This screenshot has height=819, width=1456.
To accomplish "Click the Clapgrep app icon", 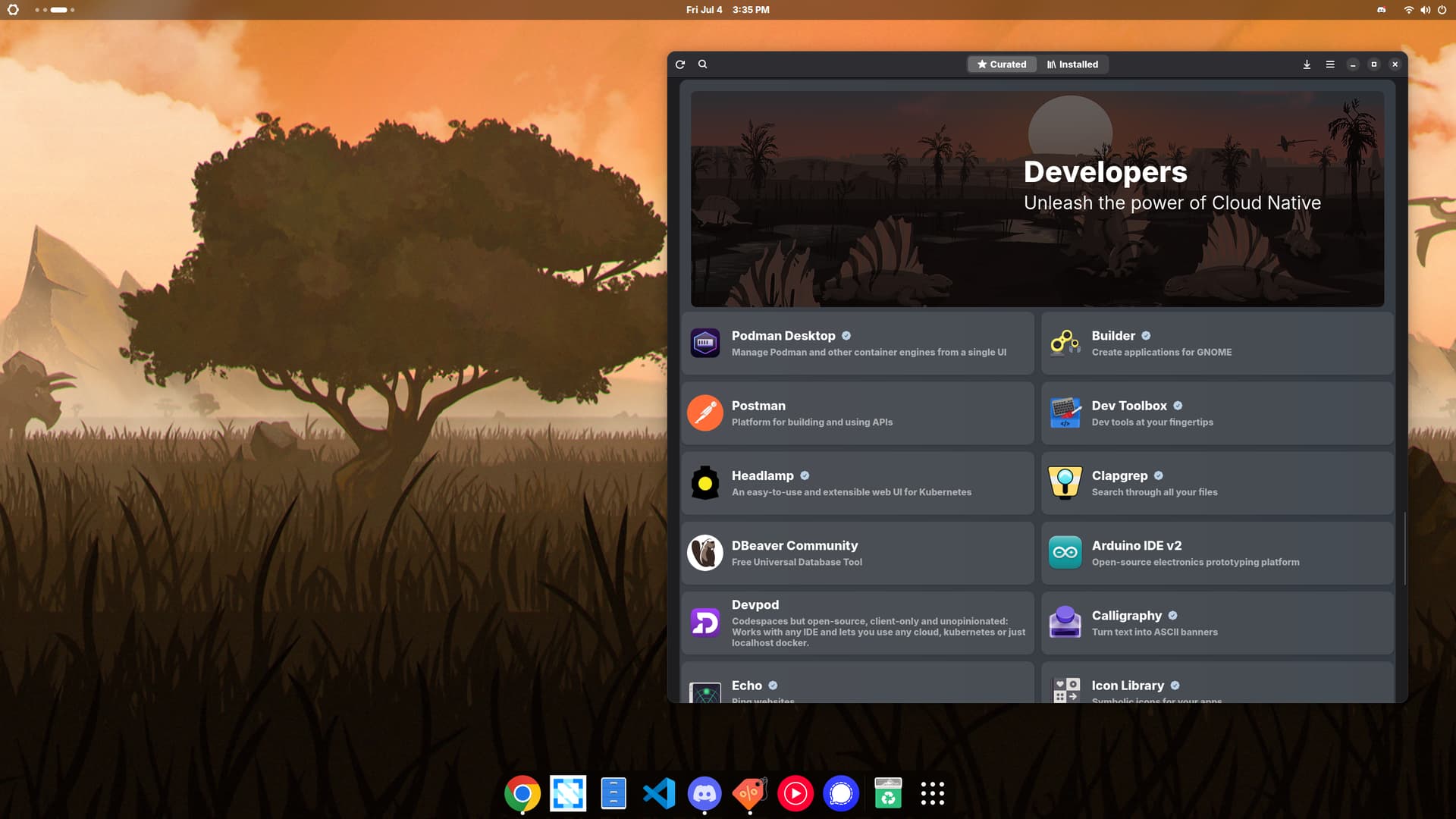I will click(1065, 483).
